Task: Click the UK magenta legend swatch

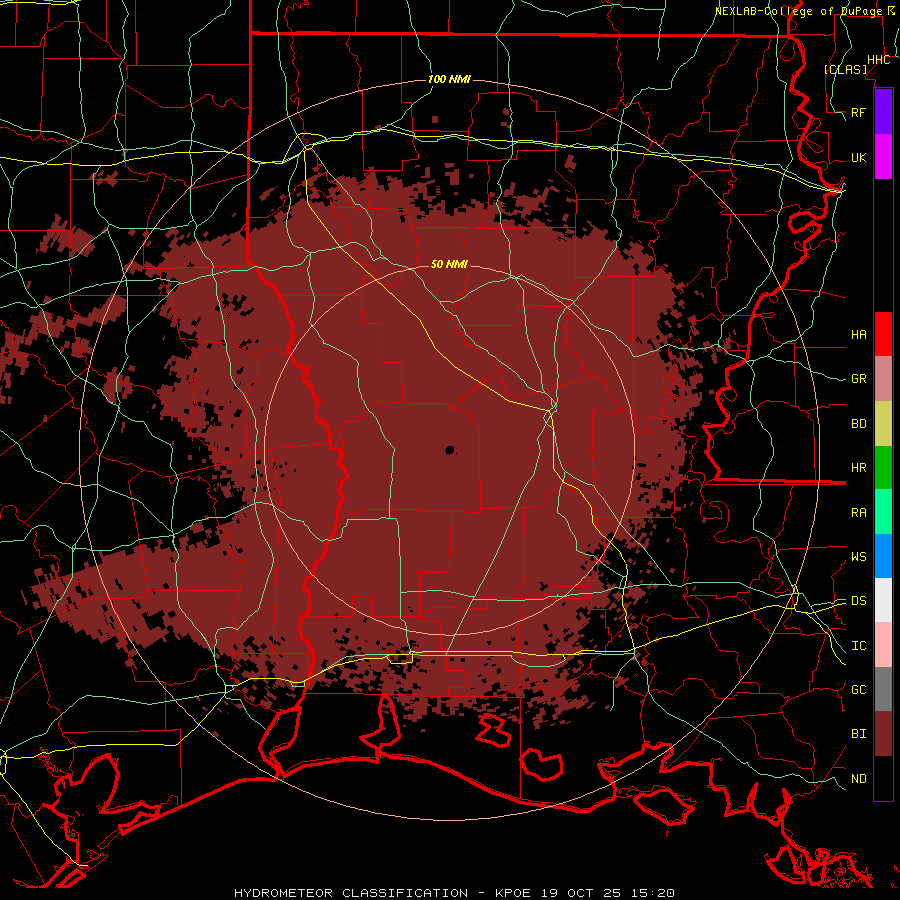Action: tap(883, 157)
